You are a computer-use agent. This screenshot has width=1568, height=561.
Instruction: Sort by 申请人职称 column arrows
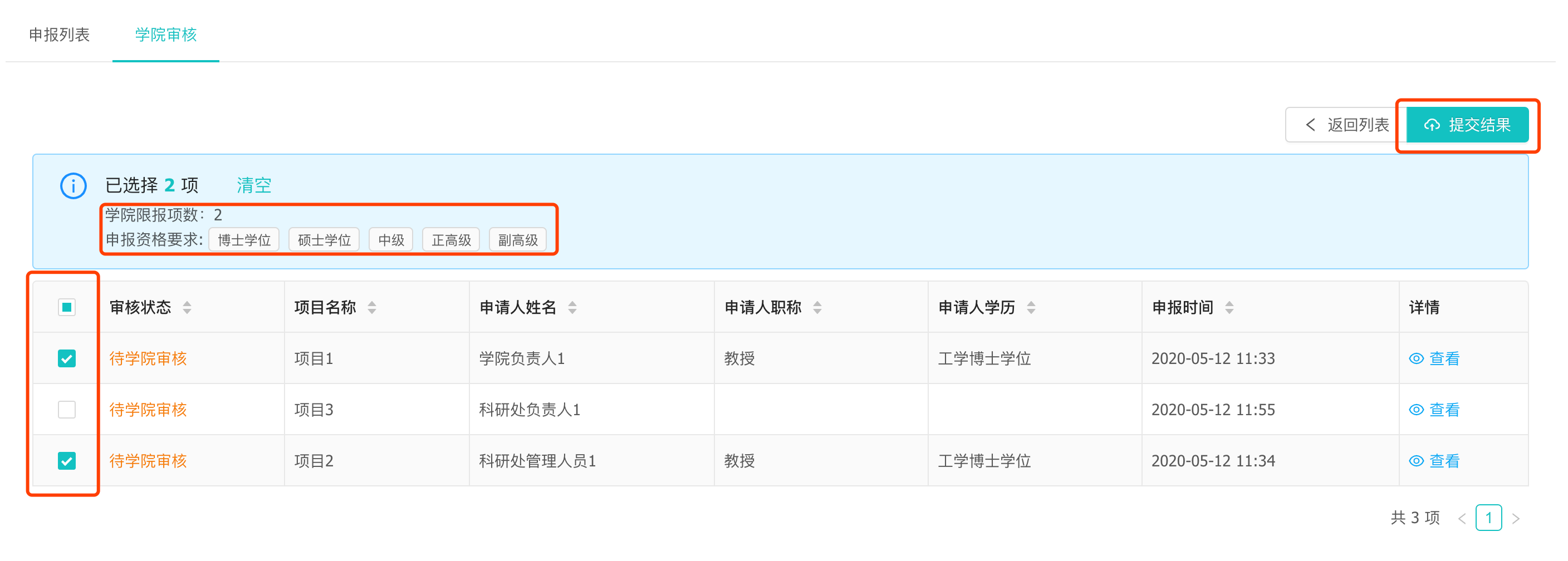(817, 307)
